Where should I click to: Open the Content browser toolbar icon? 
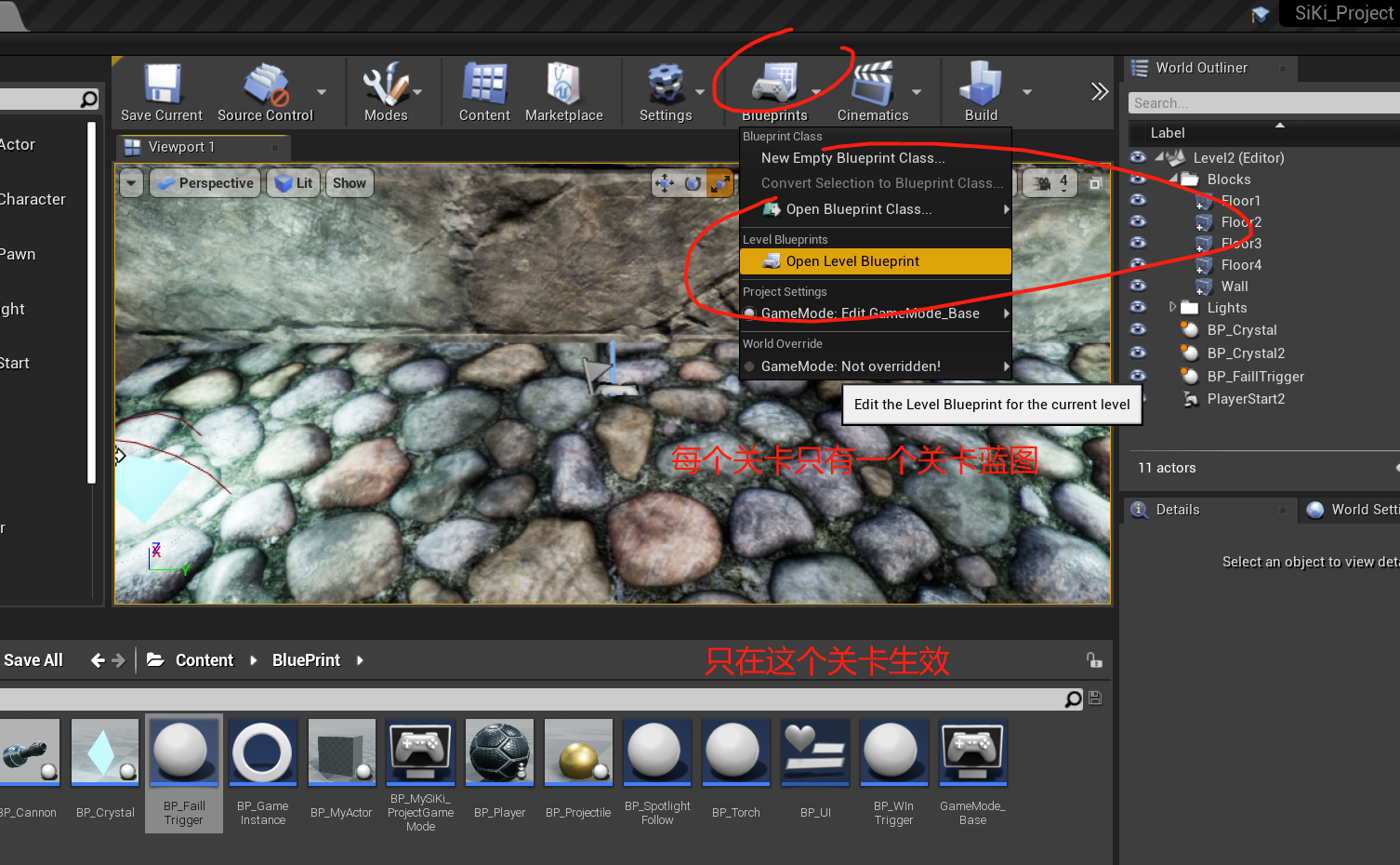pyautogui.click(x=484, y=84)
